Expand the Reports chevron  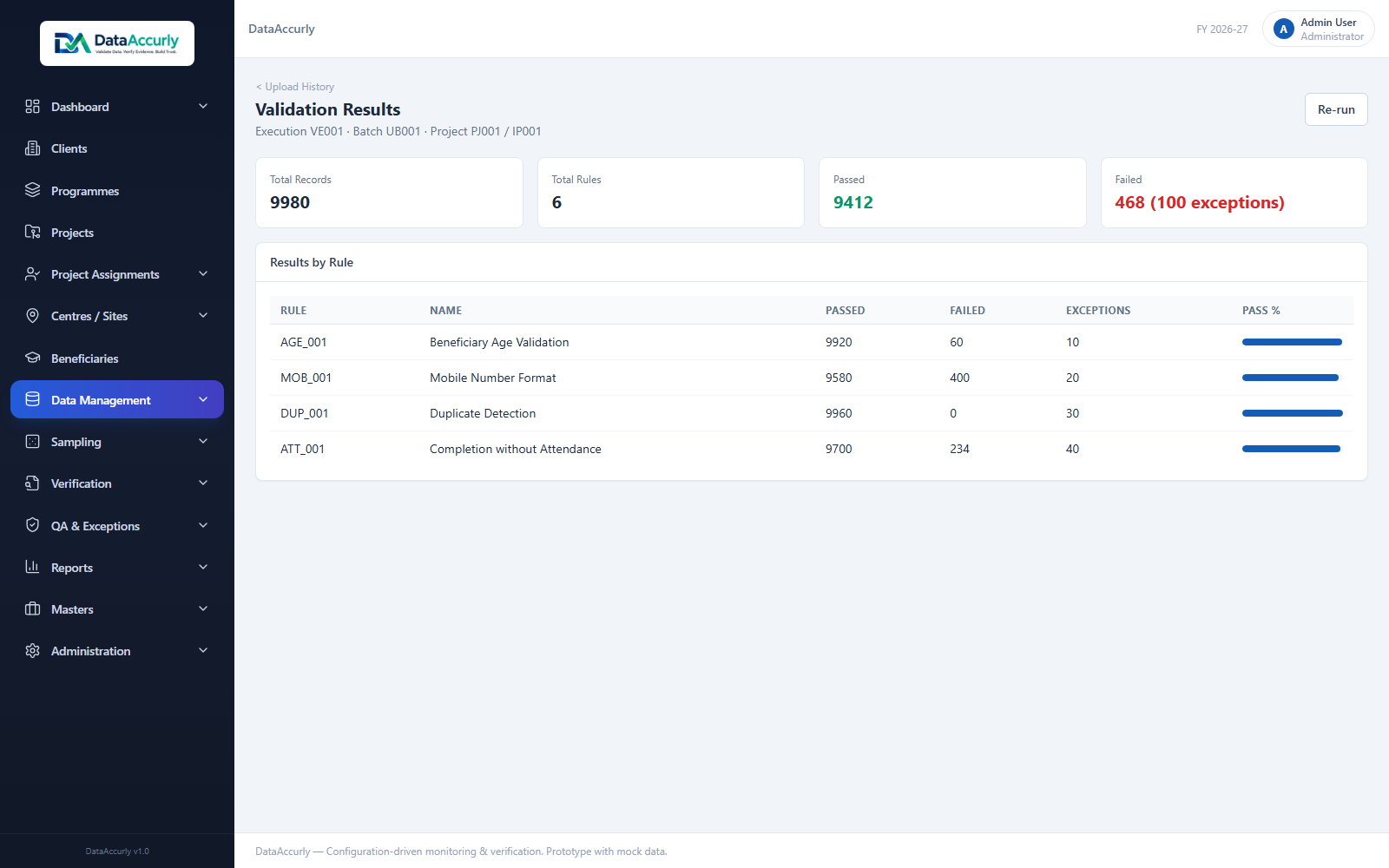203,567
